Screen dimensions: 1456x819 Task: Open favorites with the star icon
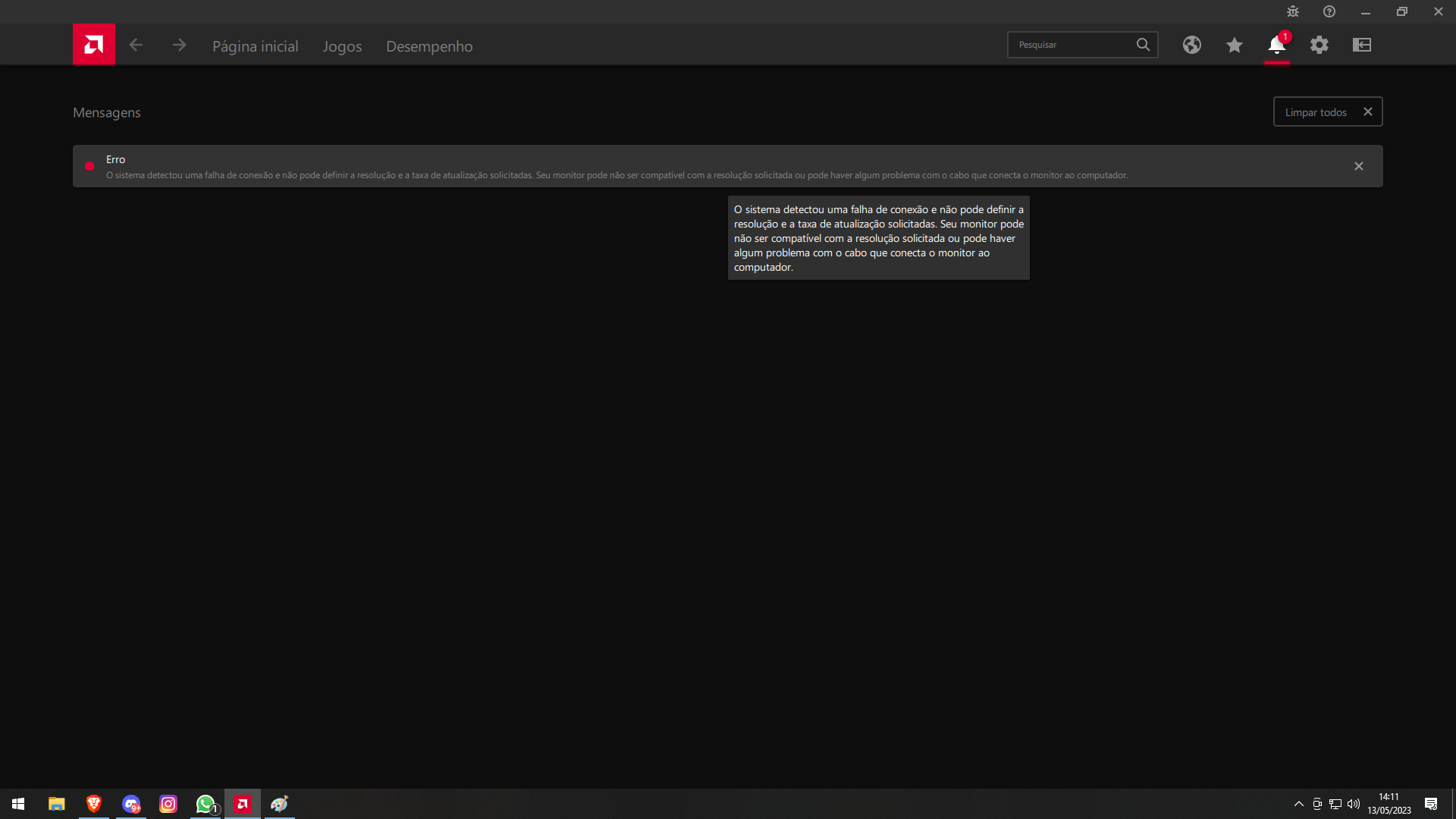pos(1235,45)
